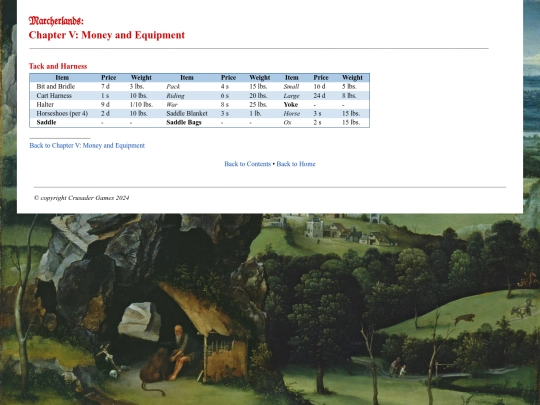Click the Marcherlands blackletter title
Image resolution: width=540 pixels, height=405 pixels.
click(56, 21)
